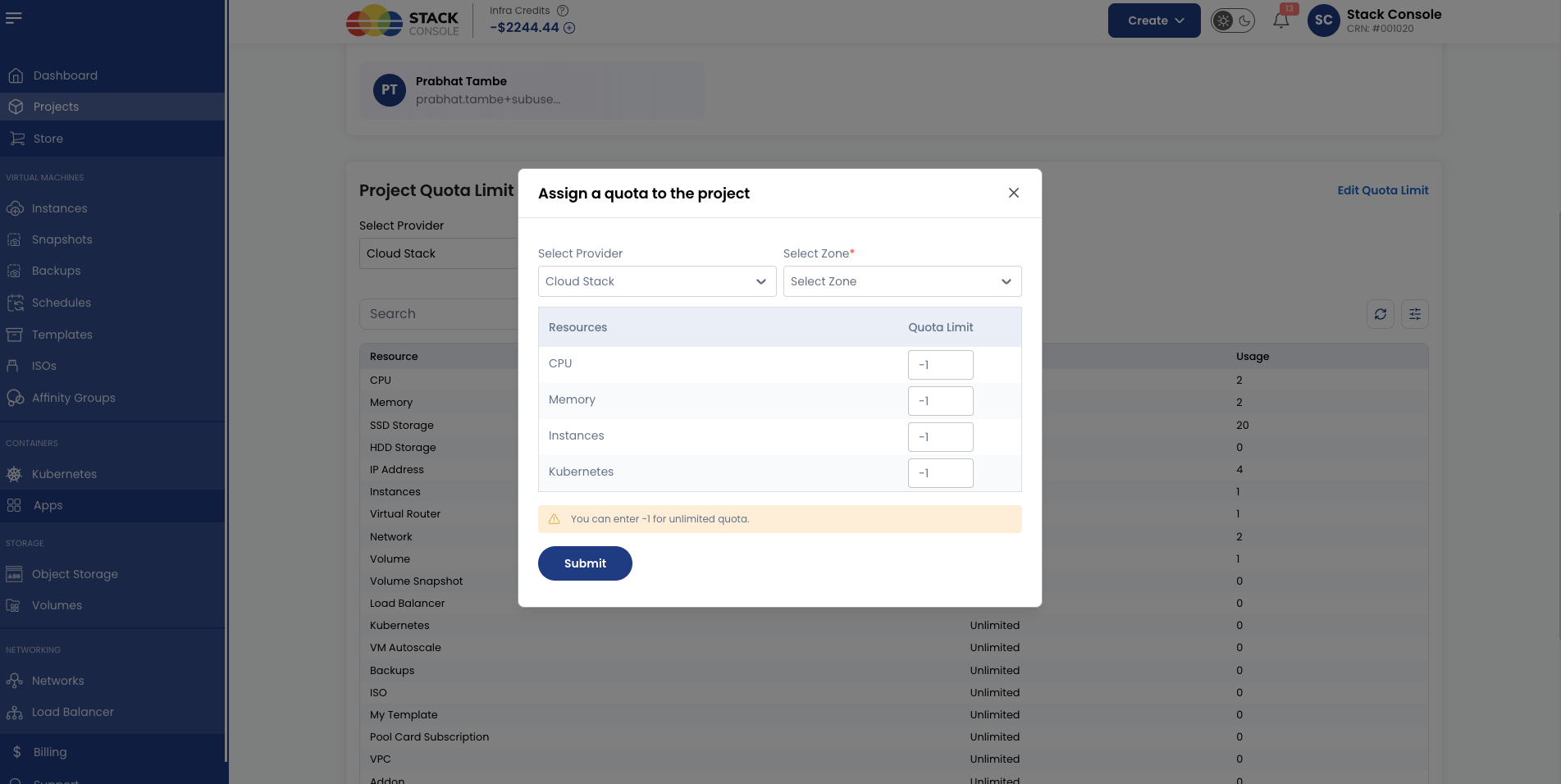This screenshot has height=784, width=1561.
Task: Close the Assign quota dialog
Action: (x=1014, y=193)
